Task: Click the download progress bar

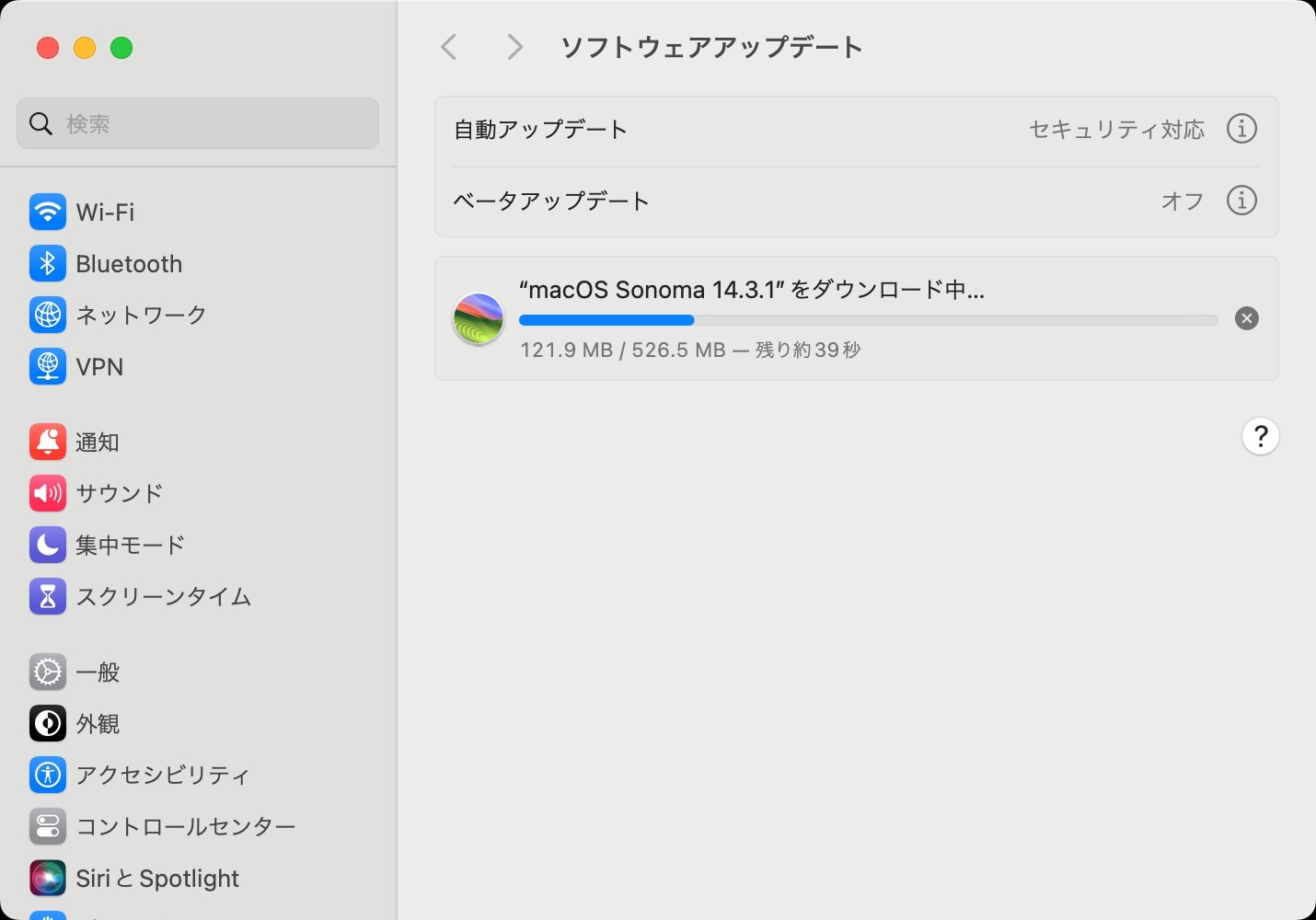Action: tap(869, 320)
